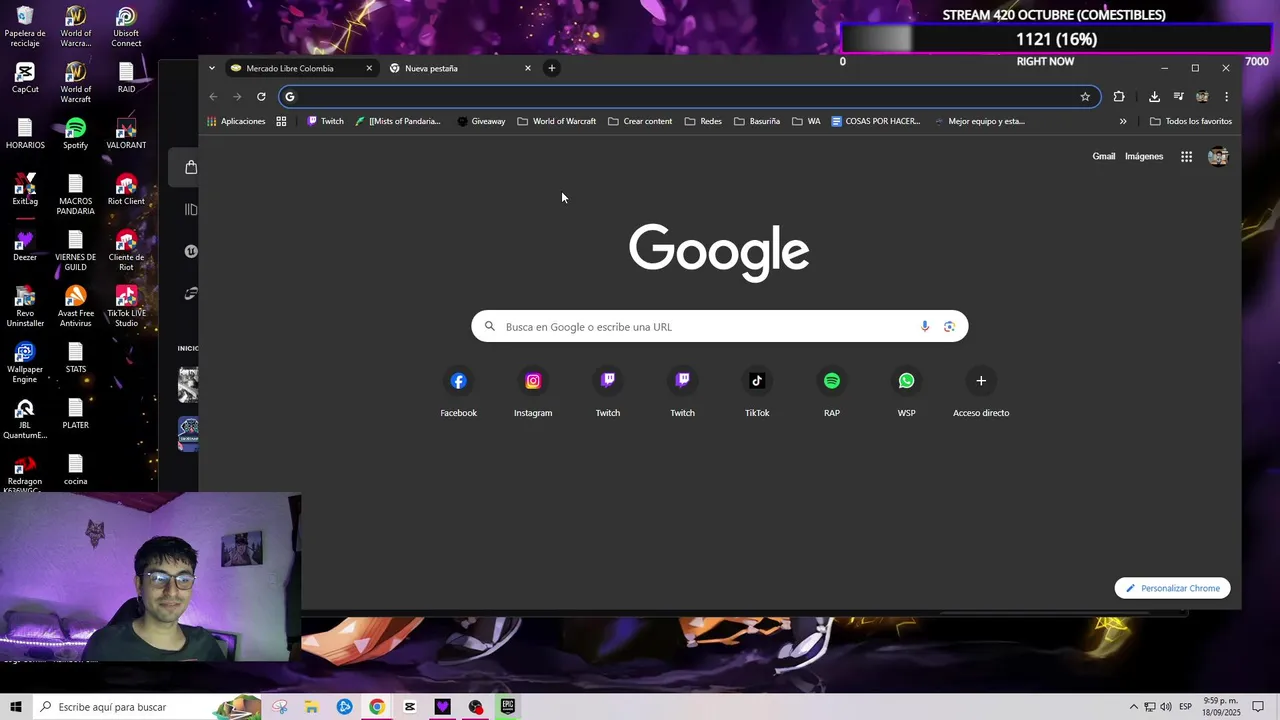This screenshot has width=1280, height=720.
Task: Open the taskbar clock showing 9:59 p. m.
Action: click(x=1222, y=707)
